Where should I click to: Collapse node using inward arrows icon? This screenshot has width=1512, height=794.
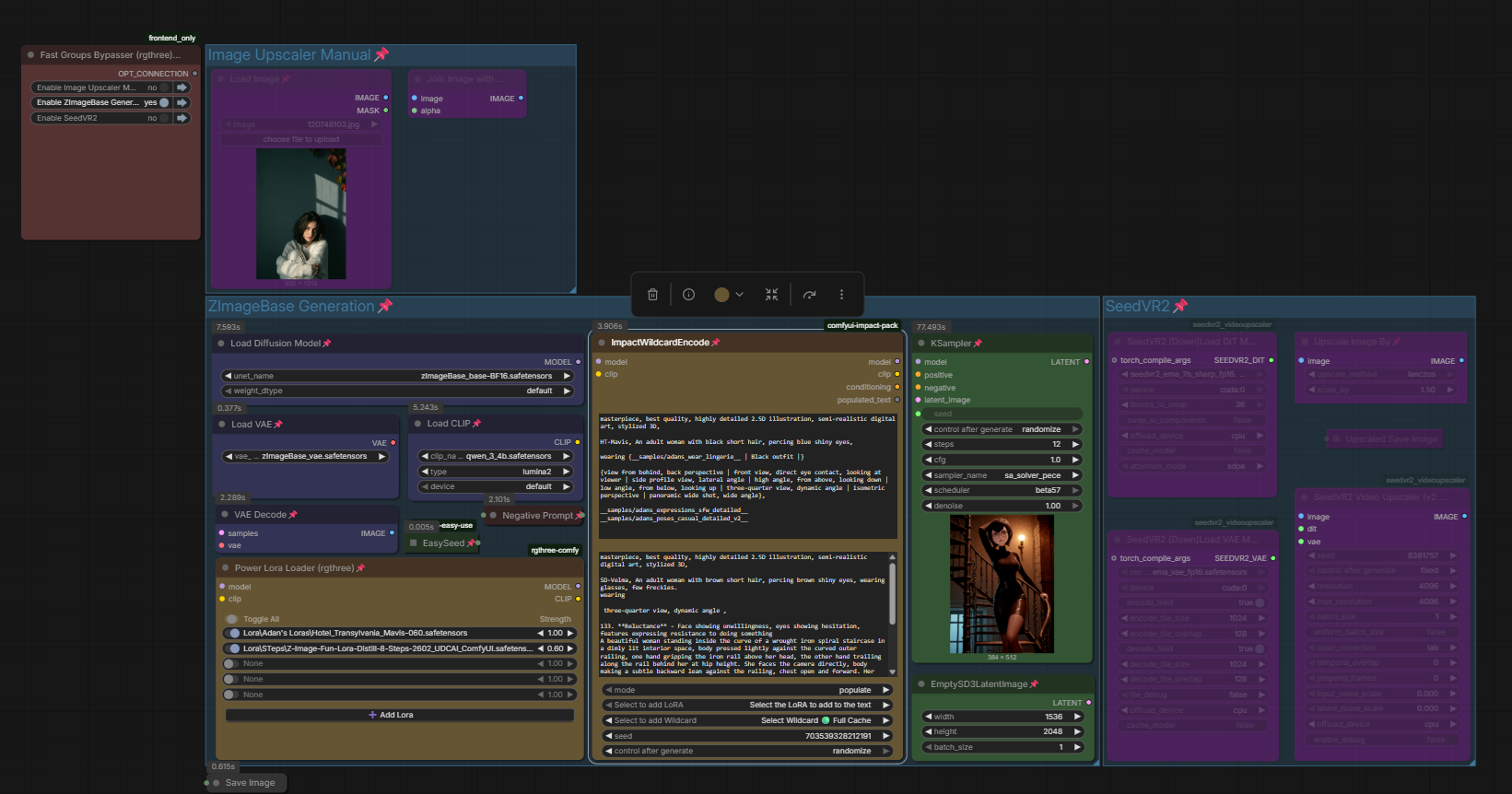[x=771, y=295]
